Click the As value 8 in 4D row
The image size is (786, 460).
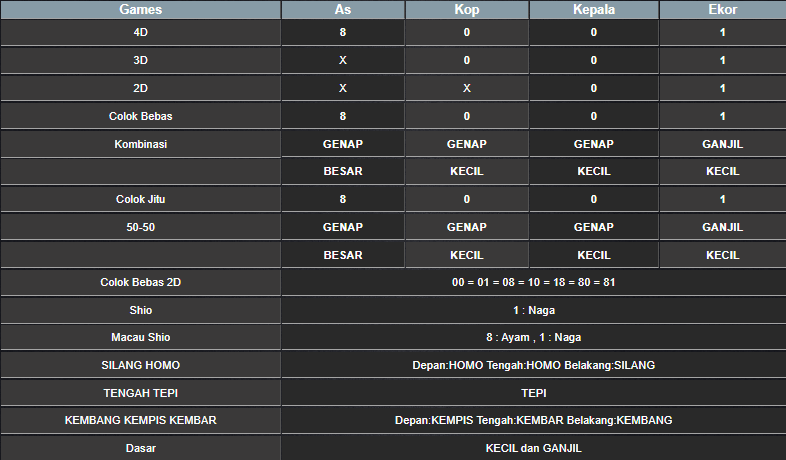(343, 33)
